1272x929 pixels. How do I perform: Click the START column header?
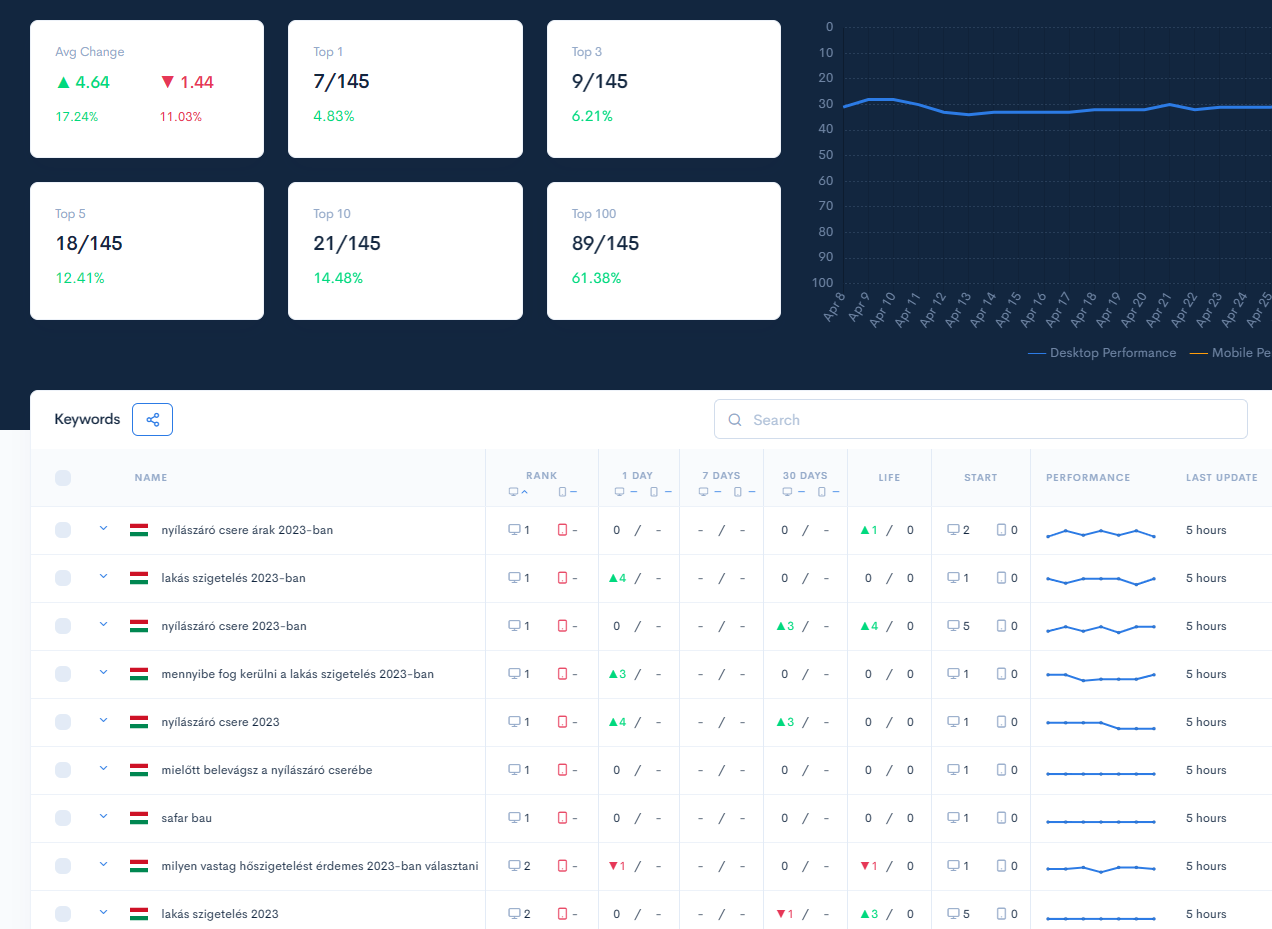[981, 478]
